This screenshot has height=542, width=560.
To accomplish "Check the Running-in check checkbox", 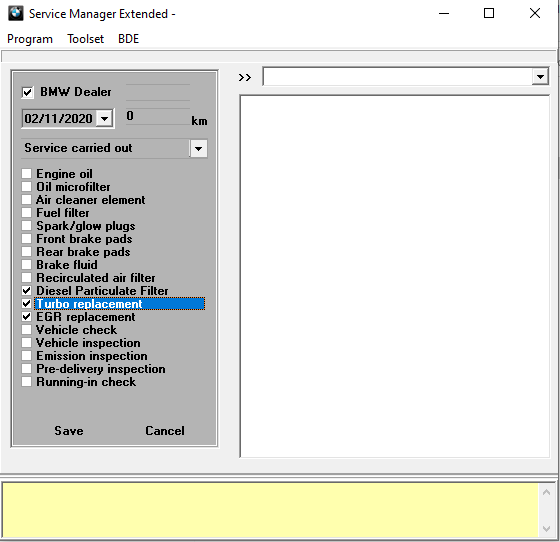I will (x=26, y=382).
